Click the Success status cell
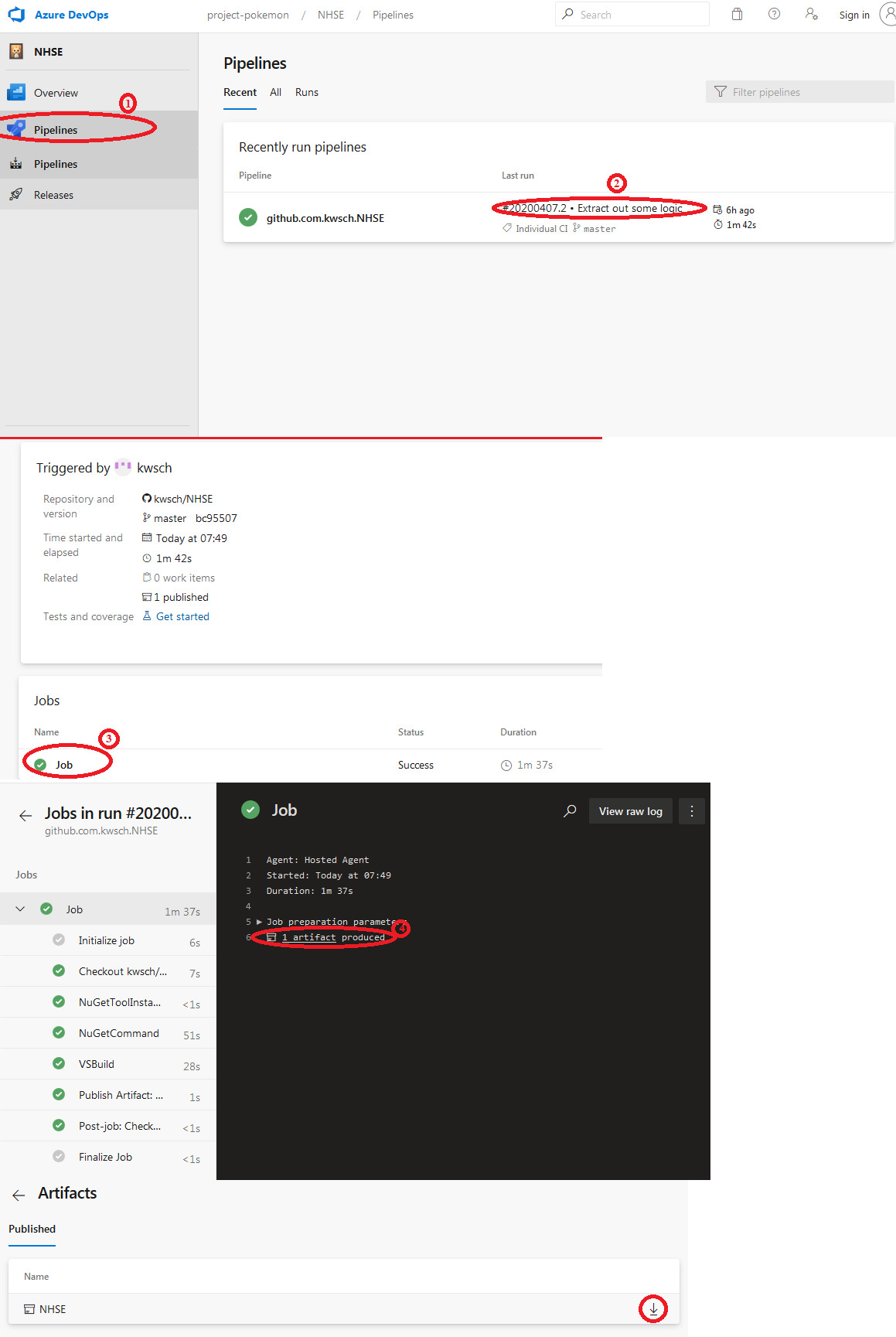This screenshot has width=896, height=1337. tap(416, 765)
